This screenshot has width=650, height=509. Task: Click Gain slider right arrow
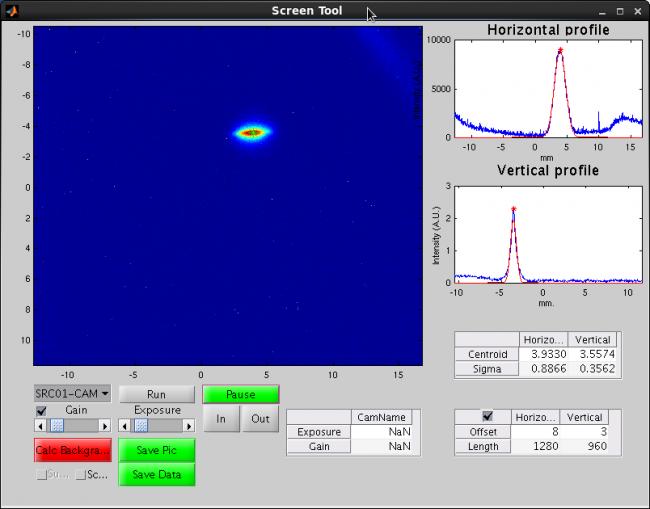105,426
